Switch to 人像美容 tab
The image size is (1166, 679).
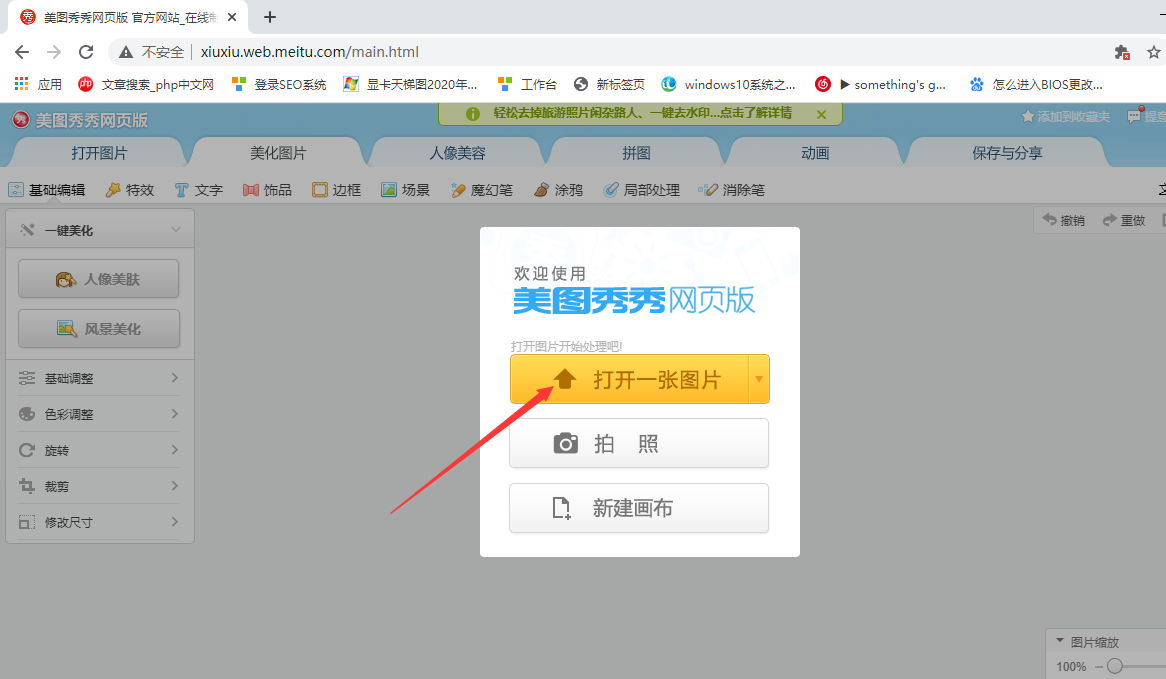(x=457, y=153)
